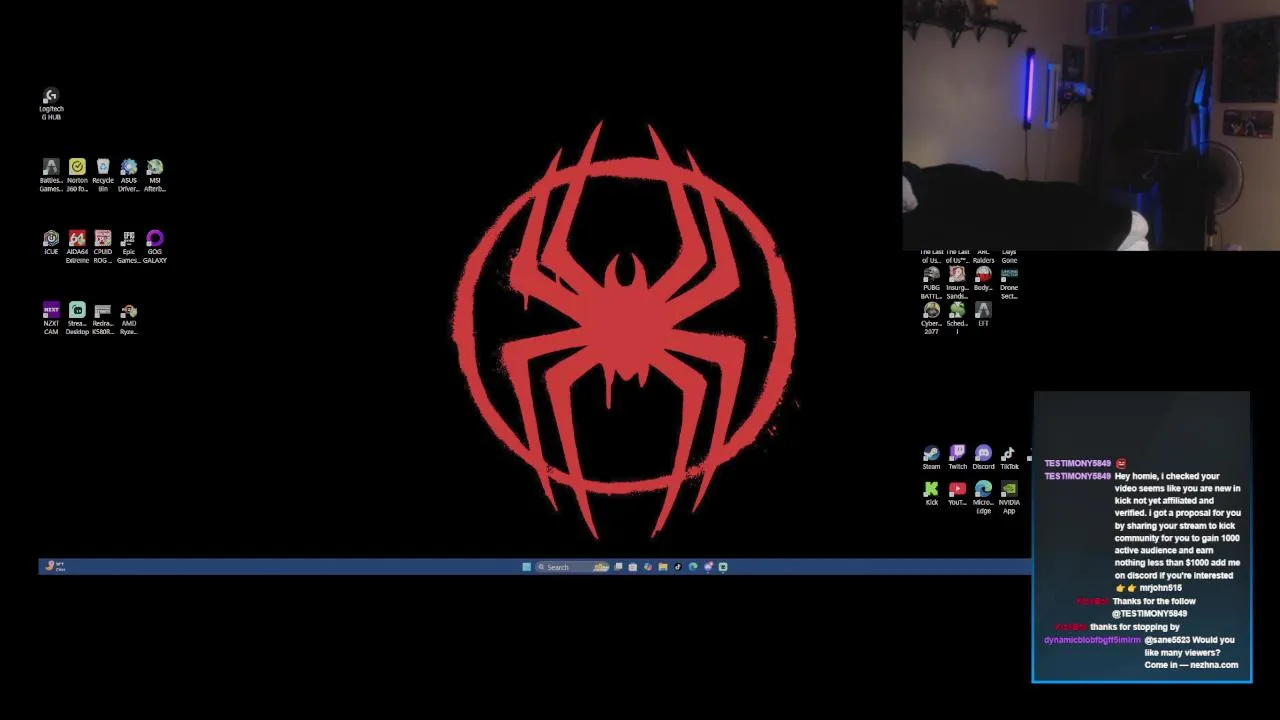Open the AIDA64 Extreme shortcut

[77, 247]
